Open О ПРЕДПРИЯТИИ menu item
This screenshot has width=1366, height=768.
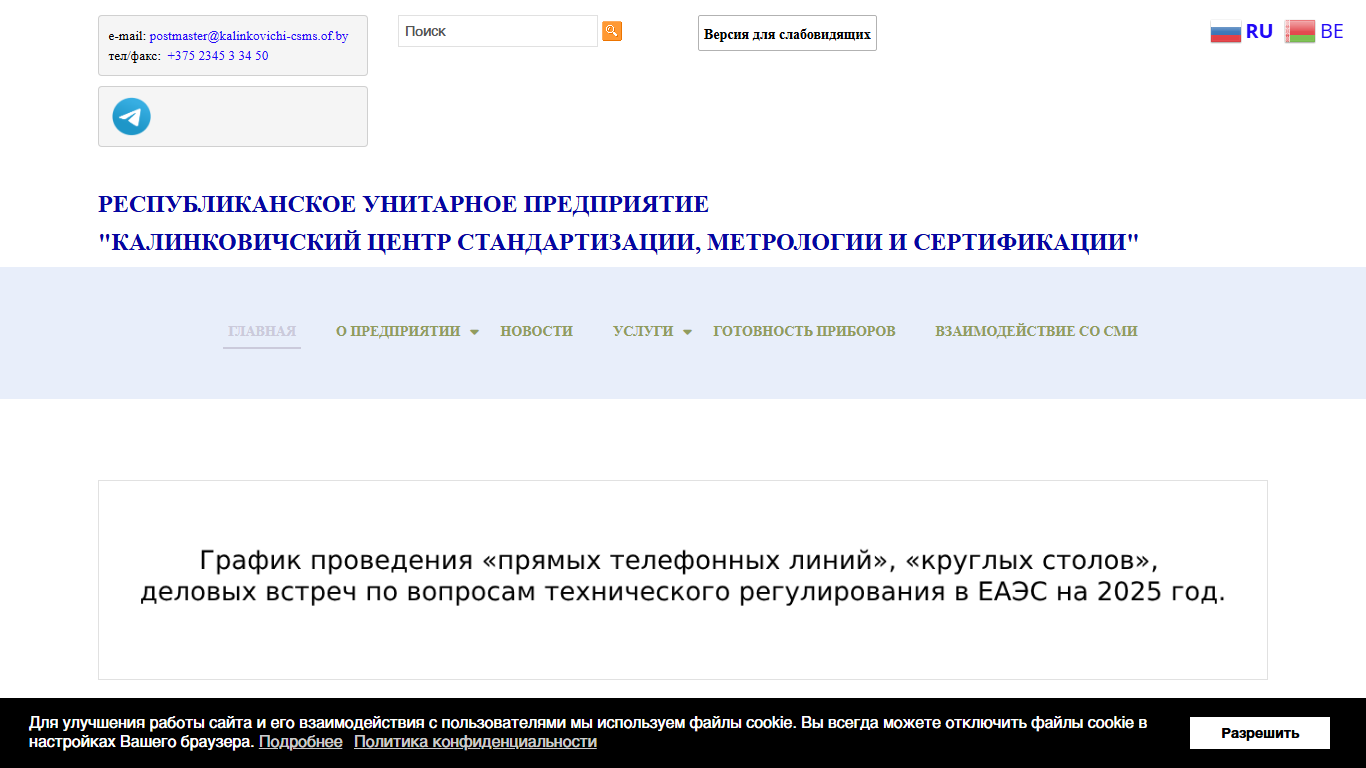398,331
